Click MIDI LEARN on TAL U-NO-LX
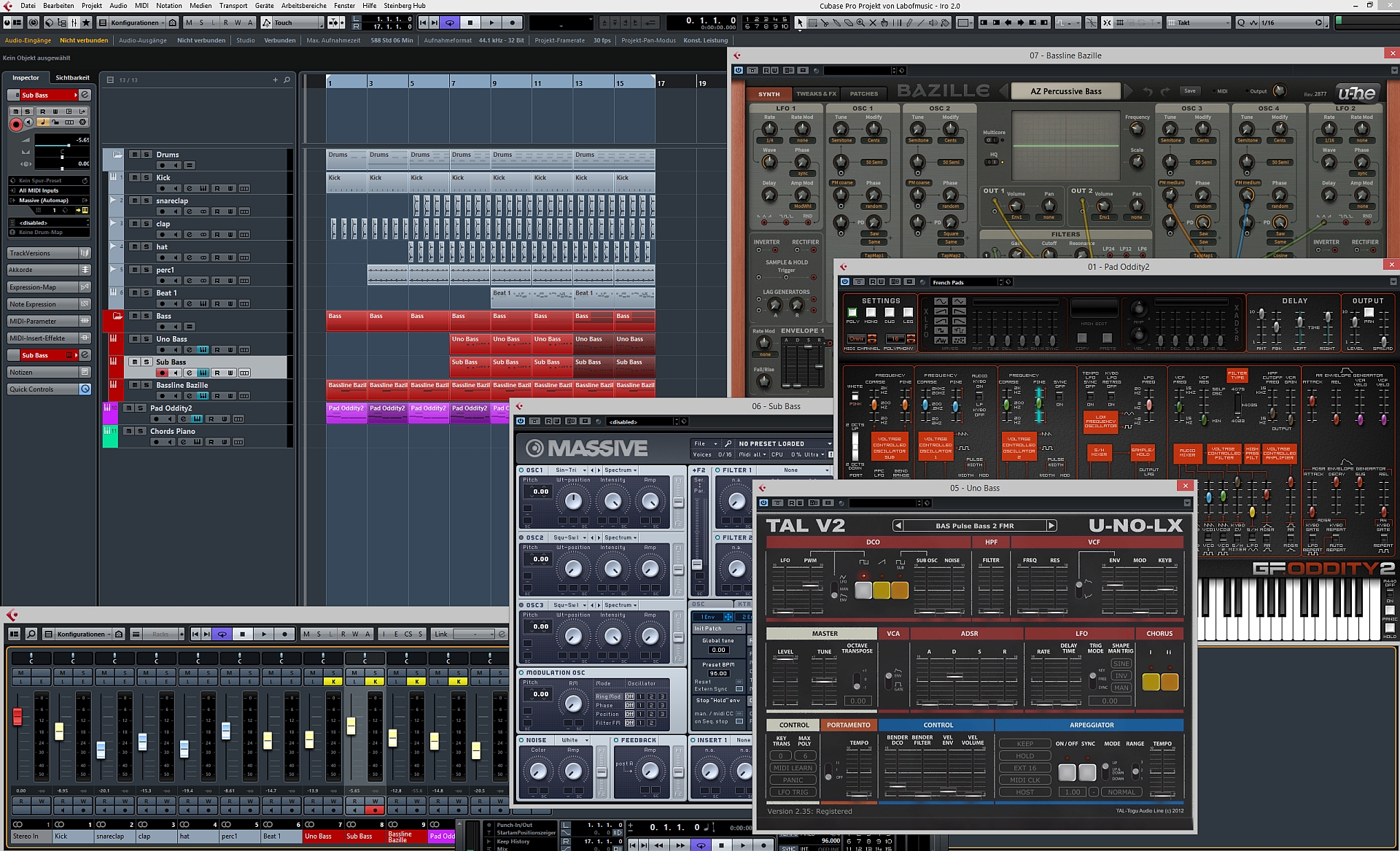 tap(793, 768)
